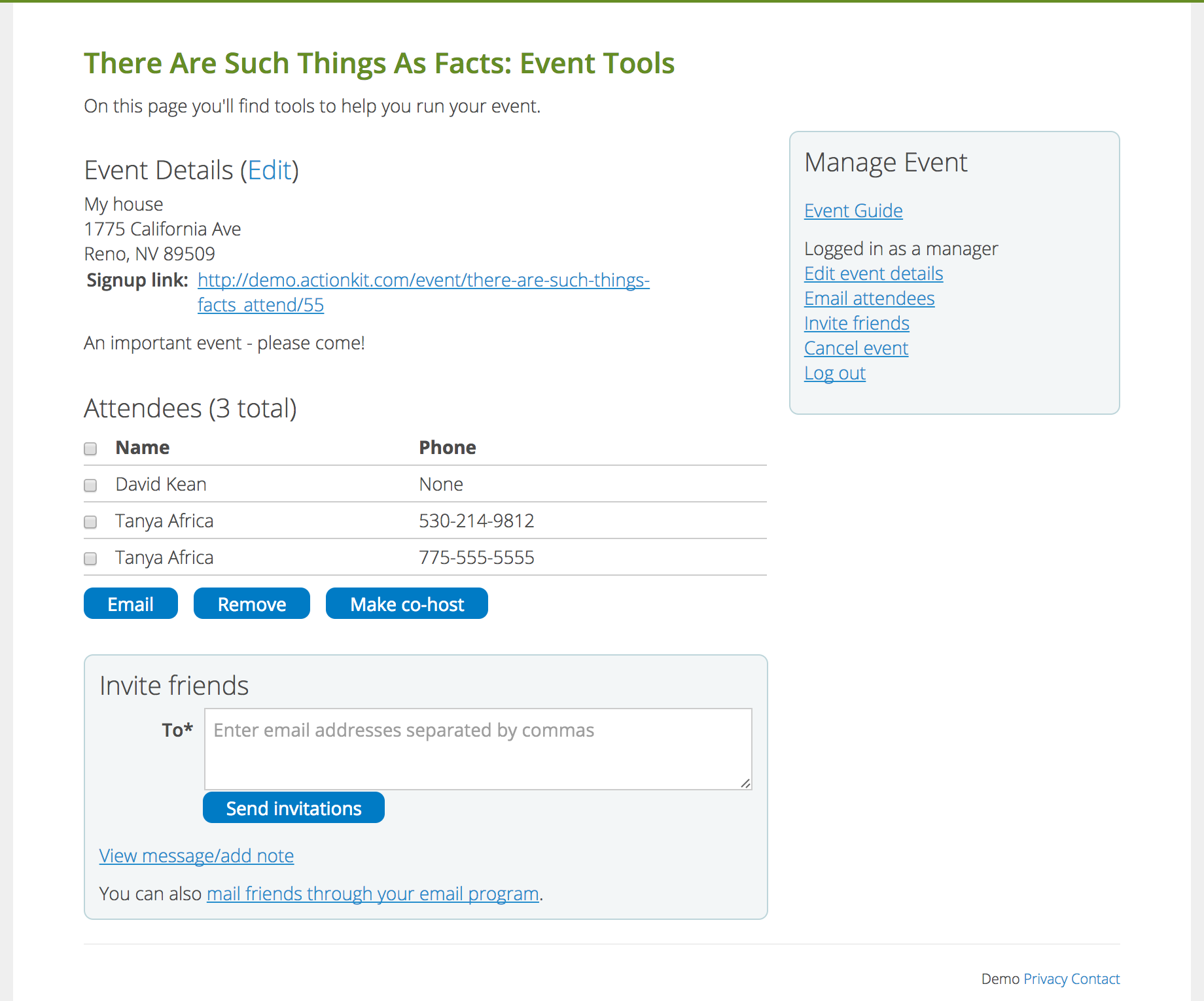Open View message/add note link

pyautogui.click(x=196, y=856)
